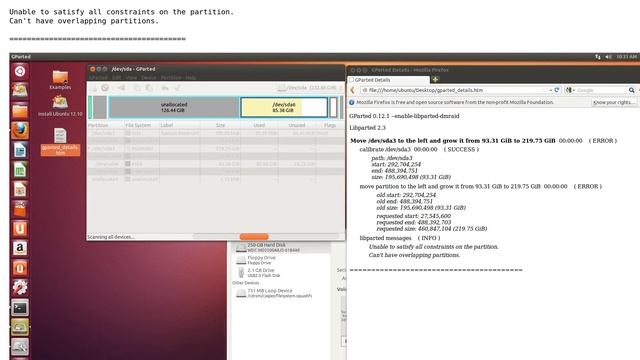Open the Ubuntu Dash home launcher icon
The width and height of the screenshot is (640, 360).
(20, 71)
